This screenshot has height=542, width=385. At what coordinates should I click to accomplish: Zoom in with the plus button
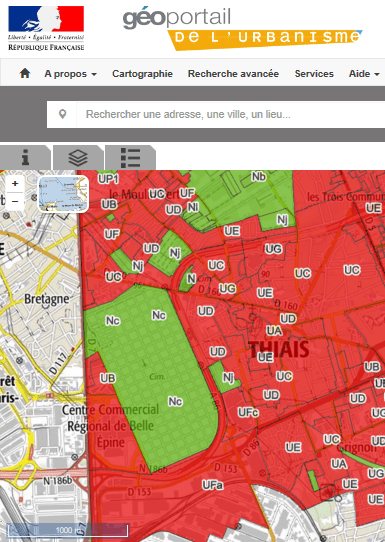15,184
